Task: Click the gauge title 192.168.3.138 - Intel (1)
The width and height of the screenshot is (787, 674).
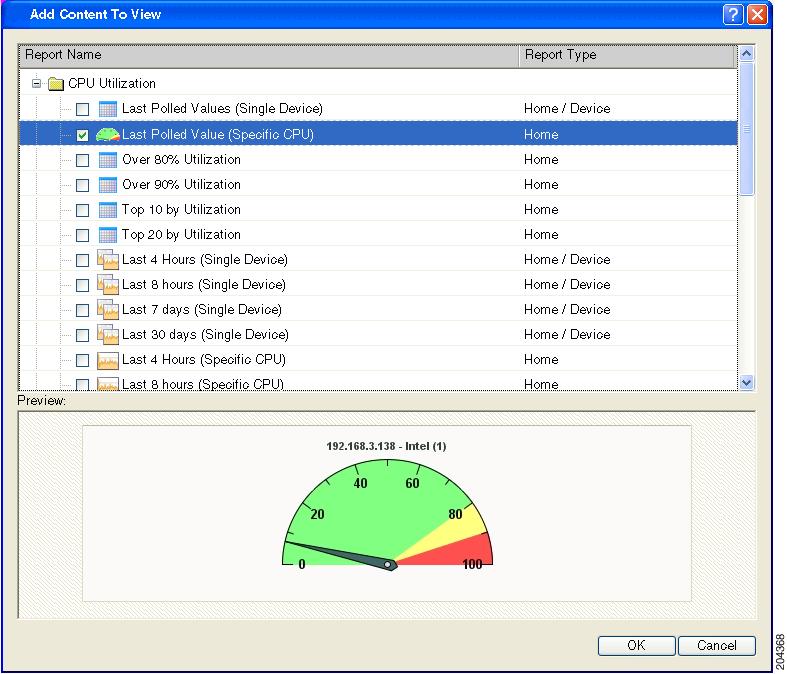Action: click(x=386, y=446)
